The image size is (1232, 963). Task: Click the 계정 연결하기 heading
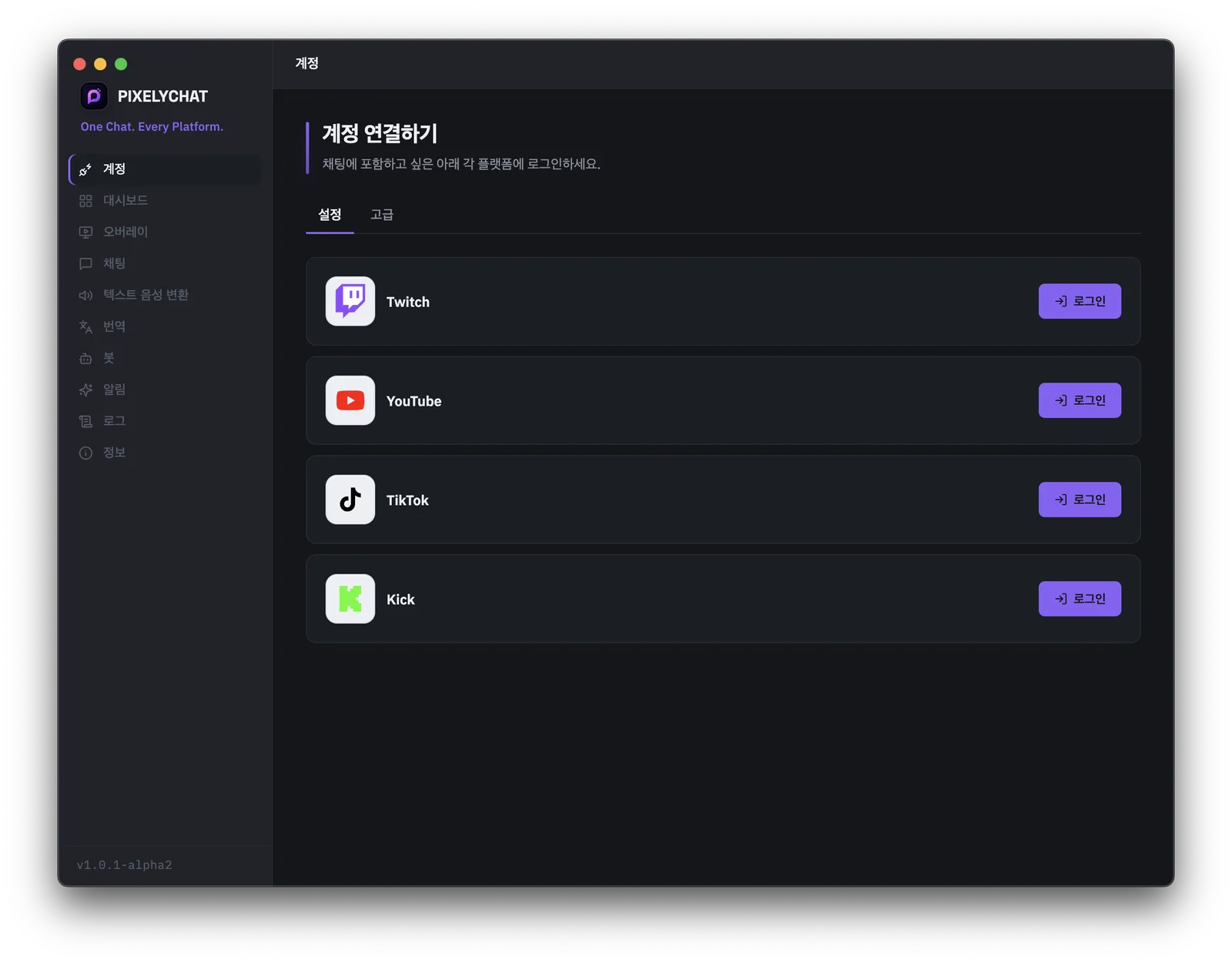(380, 133)
